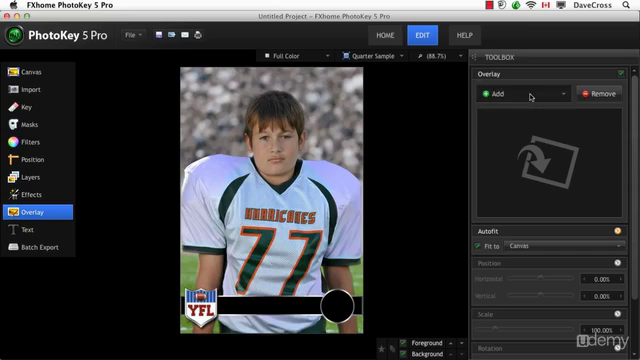Click the Rotation section header
This screenshot has width=640, height=360.
point(549,348)
